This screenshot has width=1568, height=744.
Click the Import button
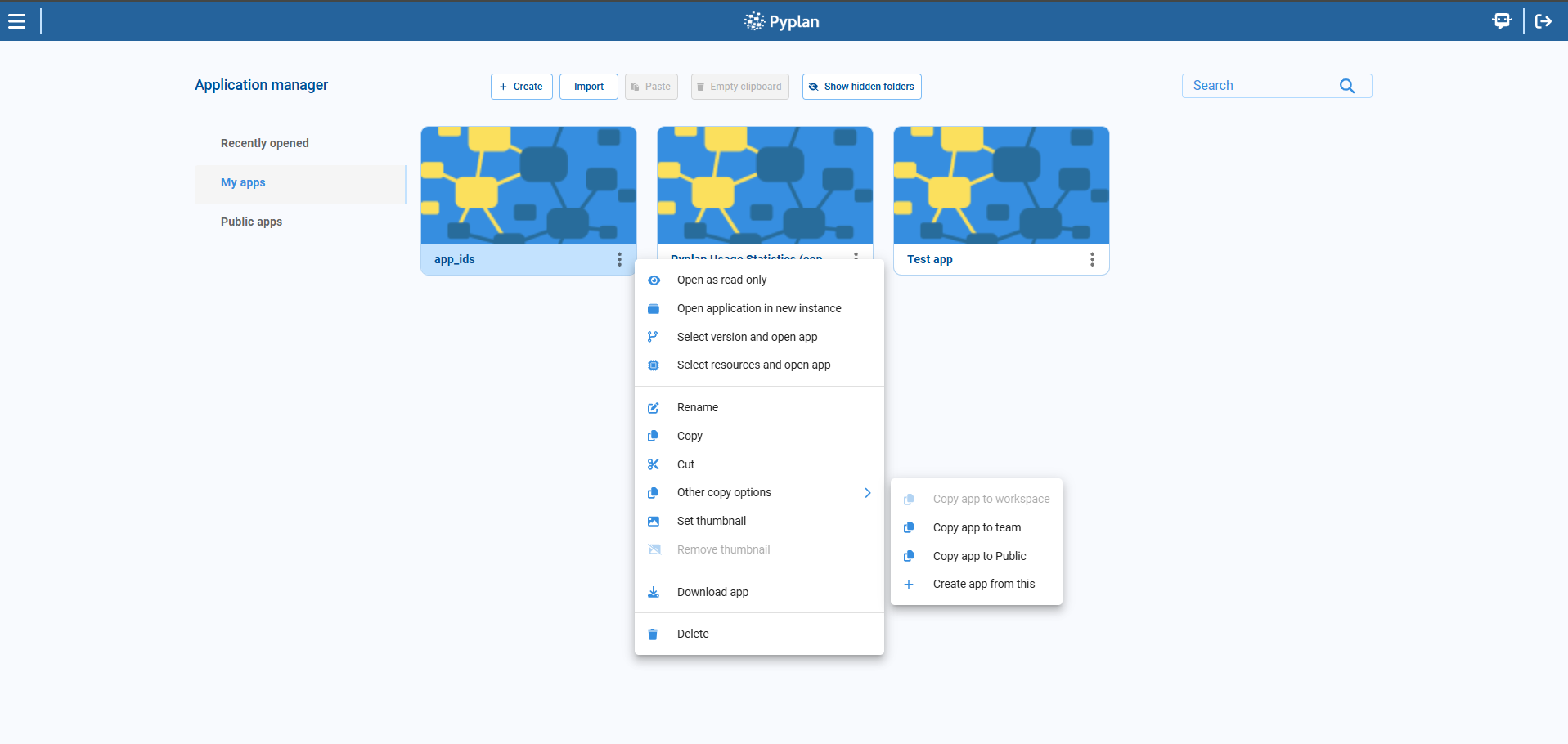coord(588,87)
